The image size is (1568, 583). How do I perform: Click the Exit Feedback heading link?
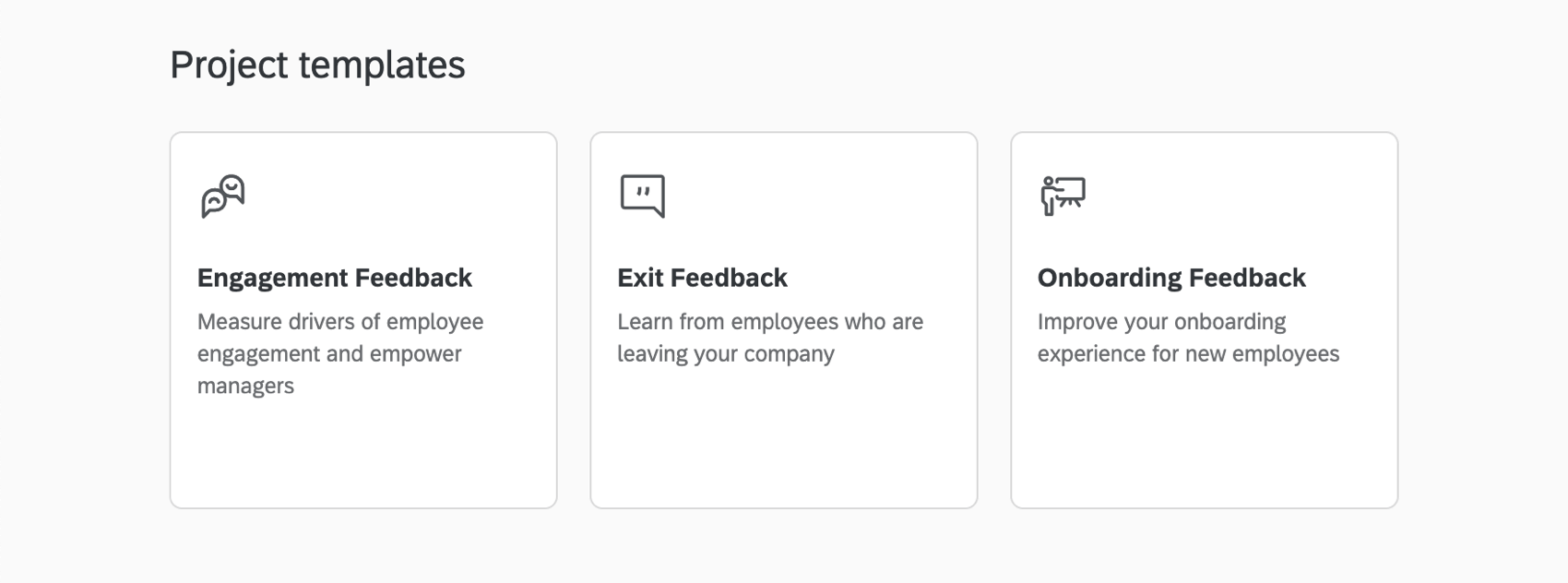click(x=703, y=278)
